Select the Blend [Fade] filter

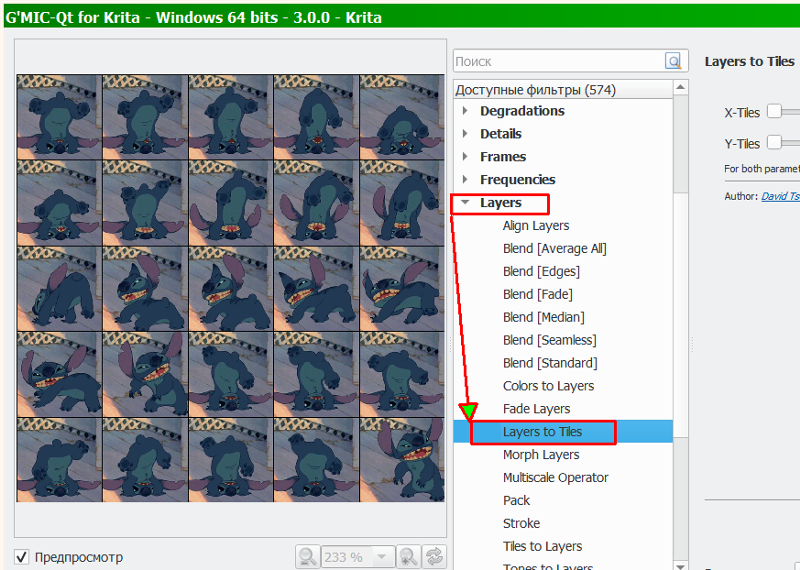point(538,294)
